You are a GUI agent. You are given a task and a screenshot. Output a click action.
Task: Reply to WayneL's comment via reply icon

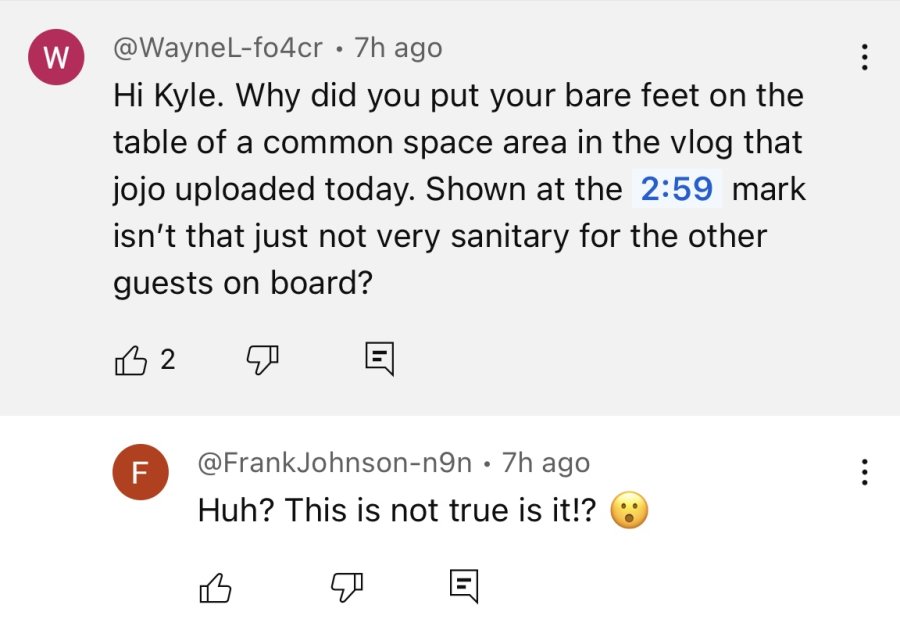[x=380, y=359]
